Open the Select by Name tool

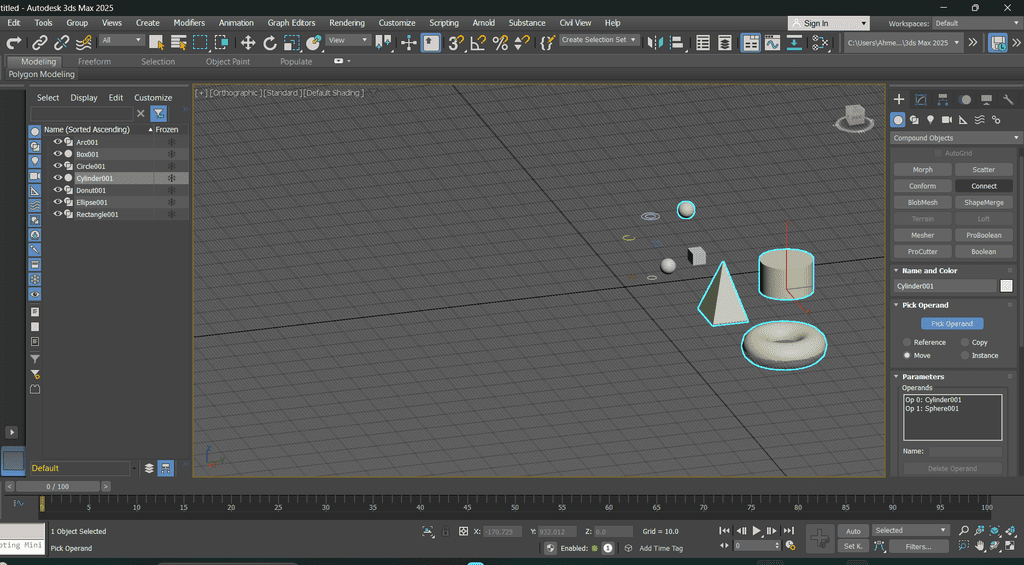[x=178, y=43]
